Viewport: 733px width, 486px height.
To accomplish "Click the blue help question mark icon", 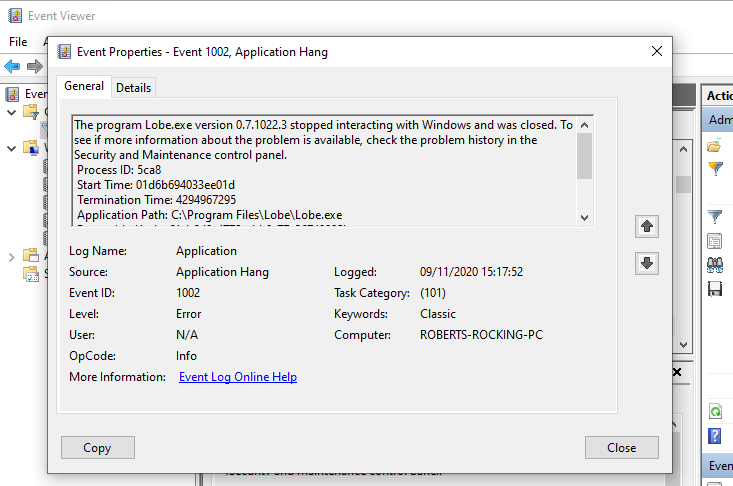I will tap(715, 436).
